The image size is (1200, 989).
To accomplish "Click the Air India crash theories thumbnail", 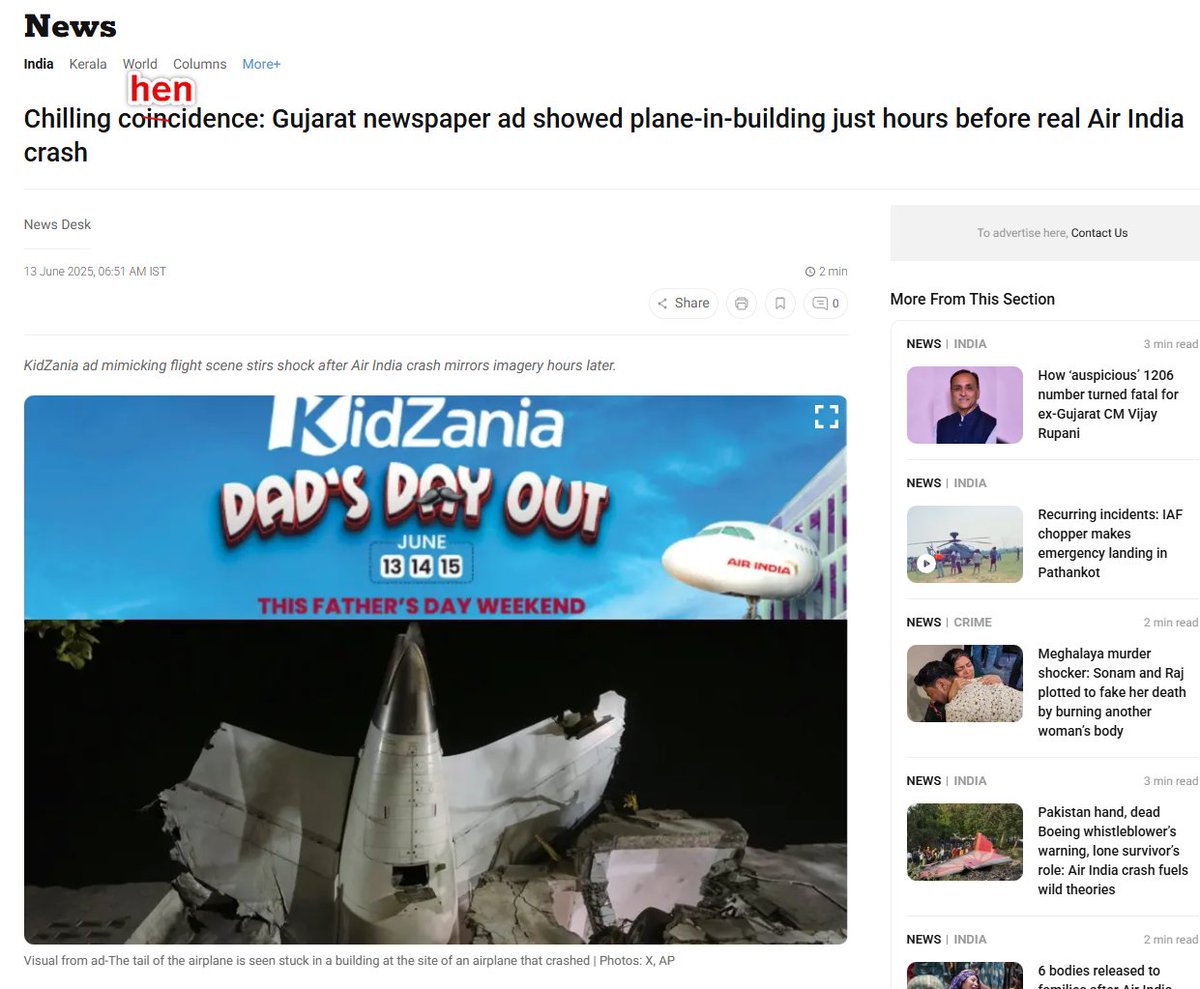I will tap(965, 842).
